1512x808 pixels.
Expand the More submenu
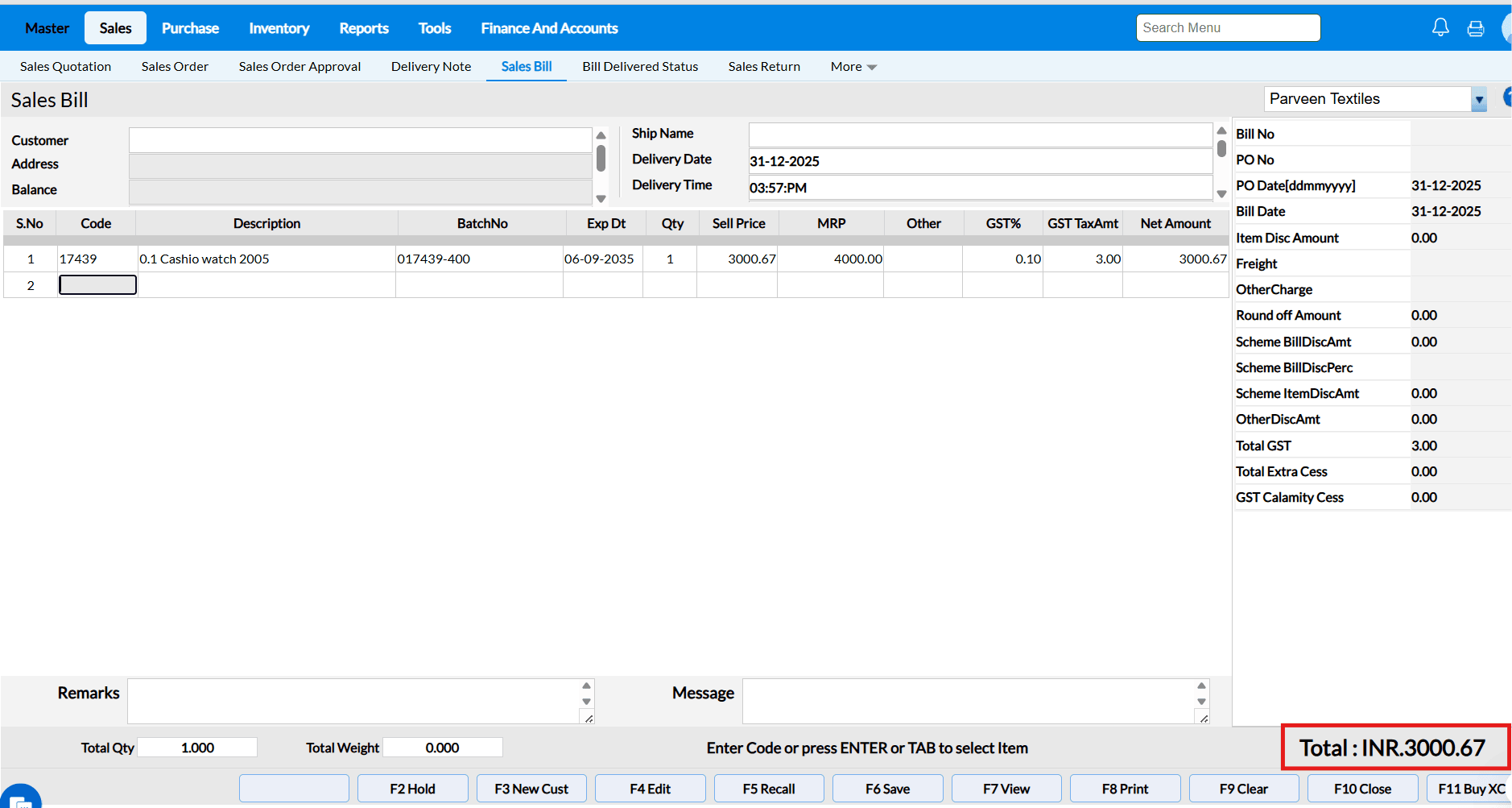point(853,67)
